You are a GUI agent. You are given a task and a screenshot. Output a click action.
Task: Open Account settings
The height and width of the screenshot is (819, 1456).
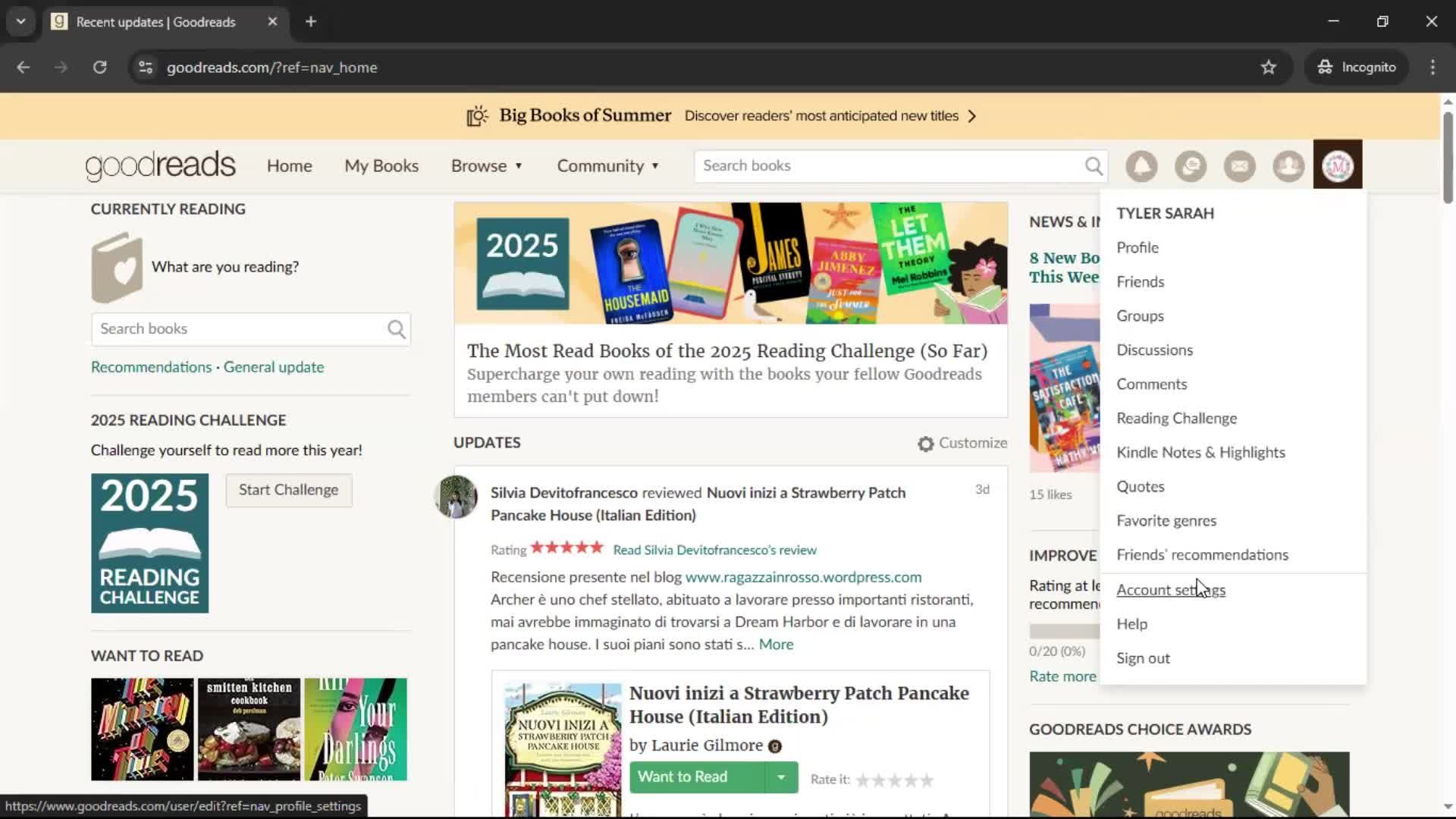point(1170,589)
